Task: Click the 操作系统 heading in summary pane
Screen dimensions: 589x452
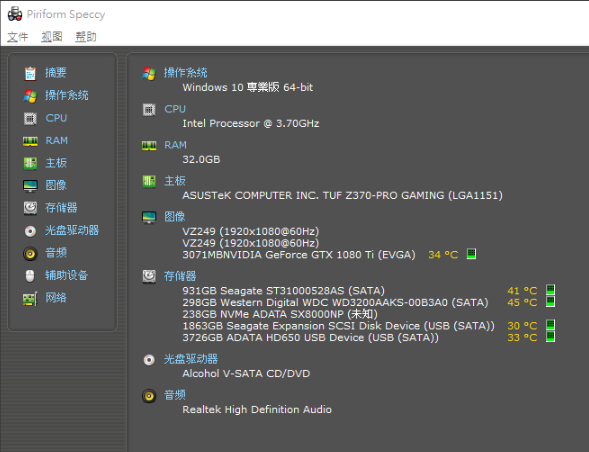Action: pyautogui.click(x=186, y=73)
